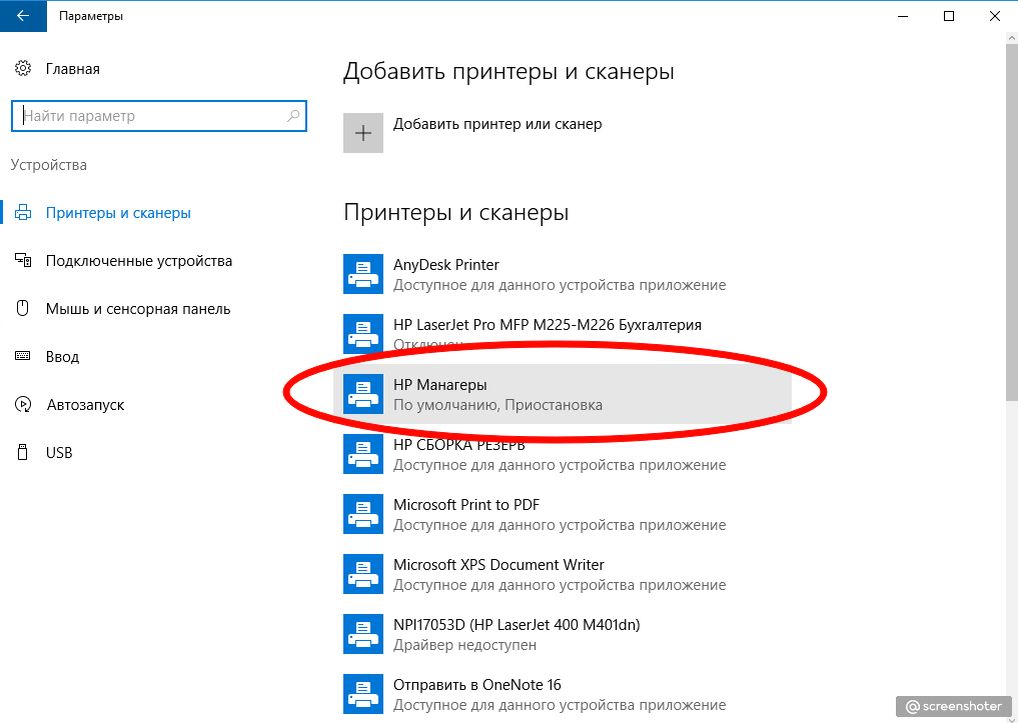The width and height of the screenshot is (1018, 723).
Task: Minimize the Параметры window
Action: 903,16
